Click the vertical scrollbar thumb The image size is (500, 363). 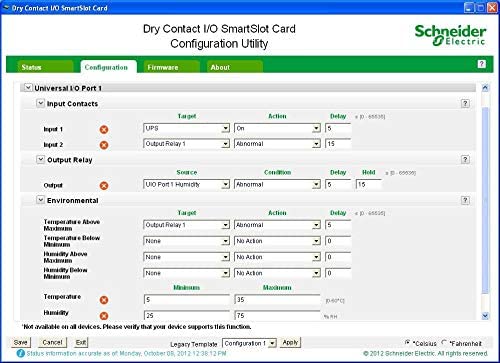pyautogui.click(x=485, y=200)
